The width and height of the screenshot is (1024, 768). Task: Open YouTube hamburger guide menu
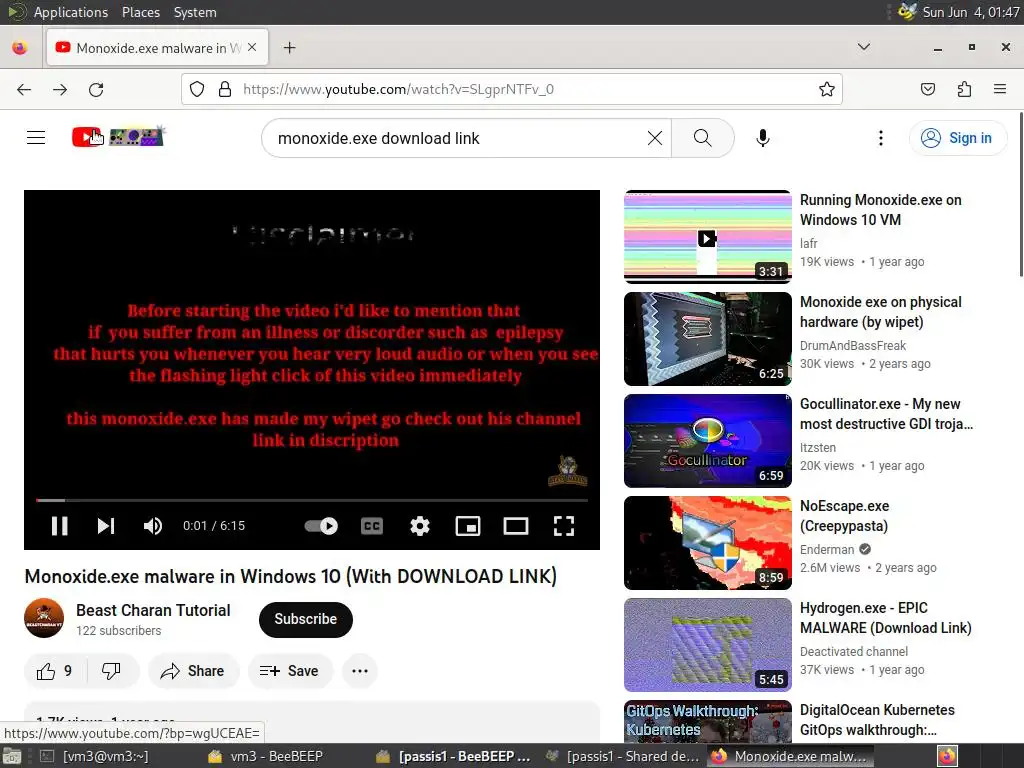tap(36, 138)
